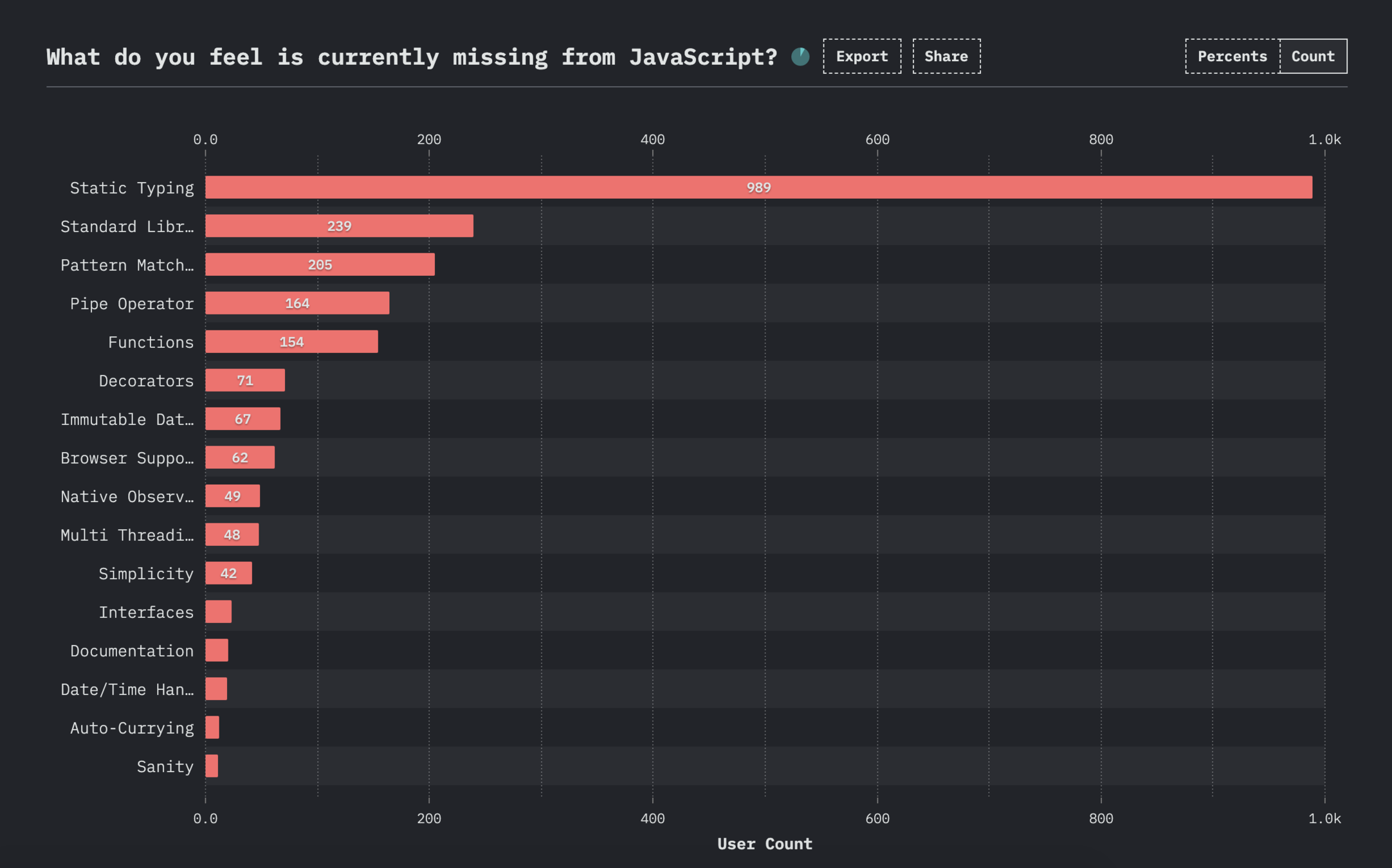Viewport: 1392px width, 868px height.
Task: Click the Pipe Operator bar showing 164
Action: [297, 303]
